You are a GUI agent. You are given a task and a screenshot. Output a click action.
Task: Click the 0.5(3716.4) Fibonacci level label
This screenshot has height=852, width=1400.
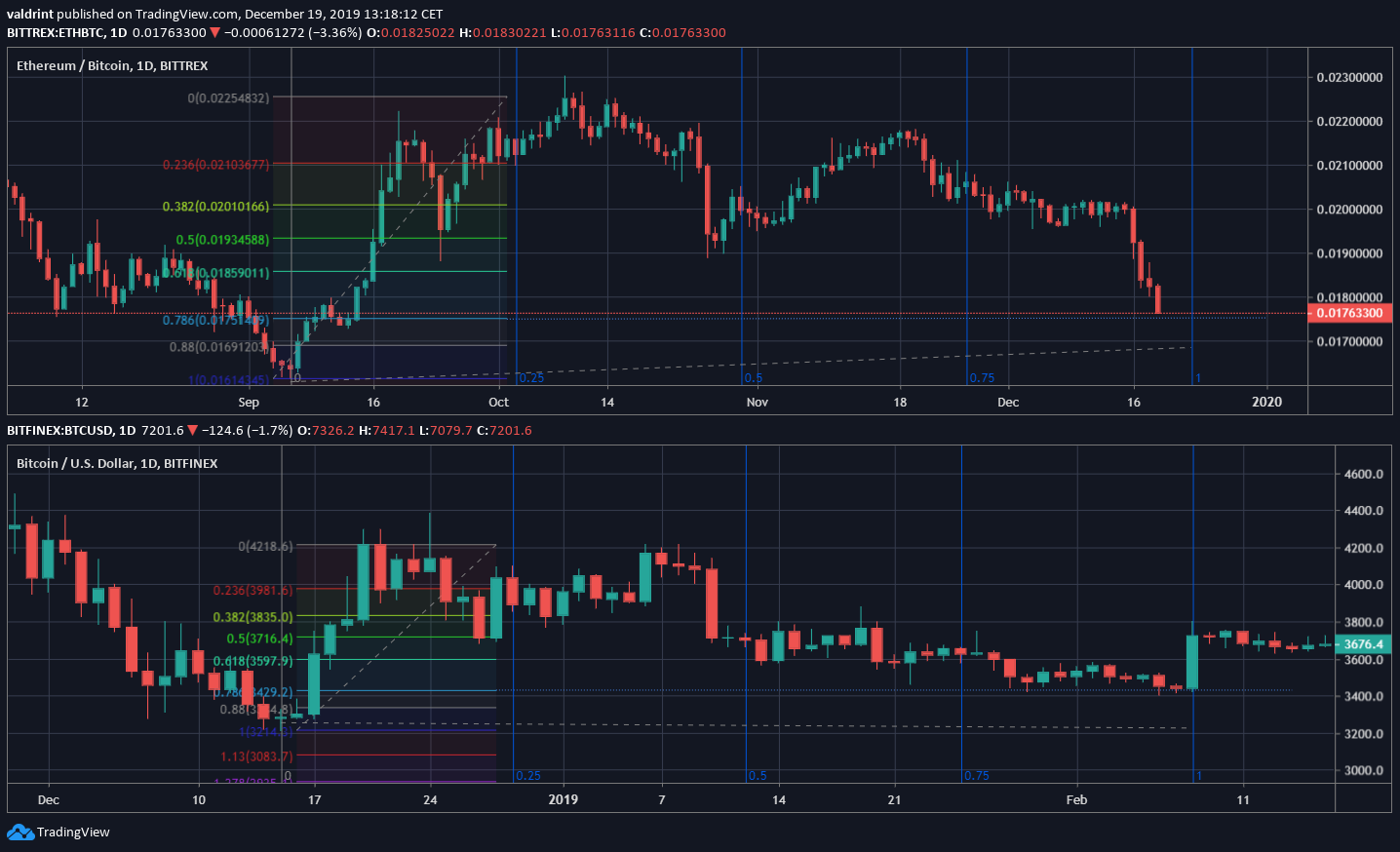click(259, 639)
